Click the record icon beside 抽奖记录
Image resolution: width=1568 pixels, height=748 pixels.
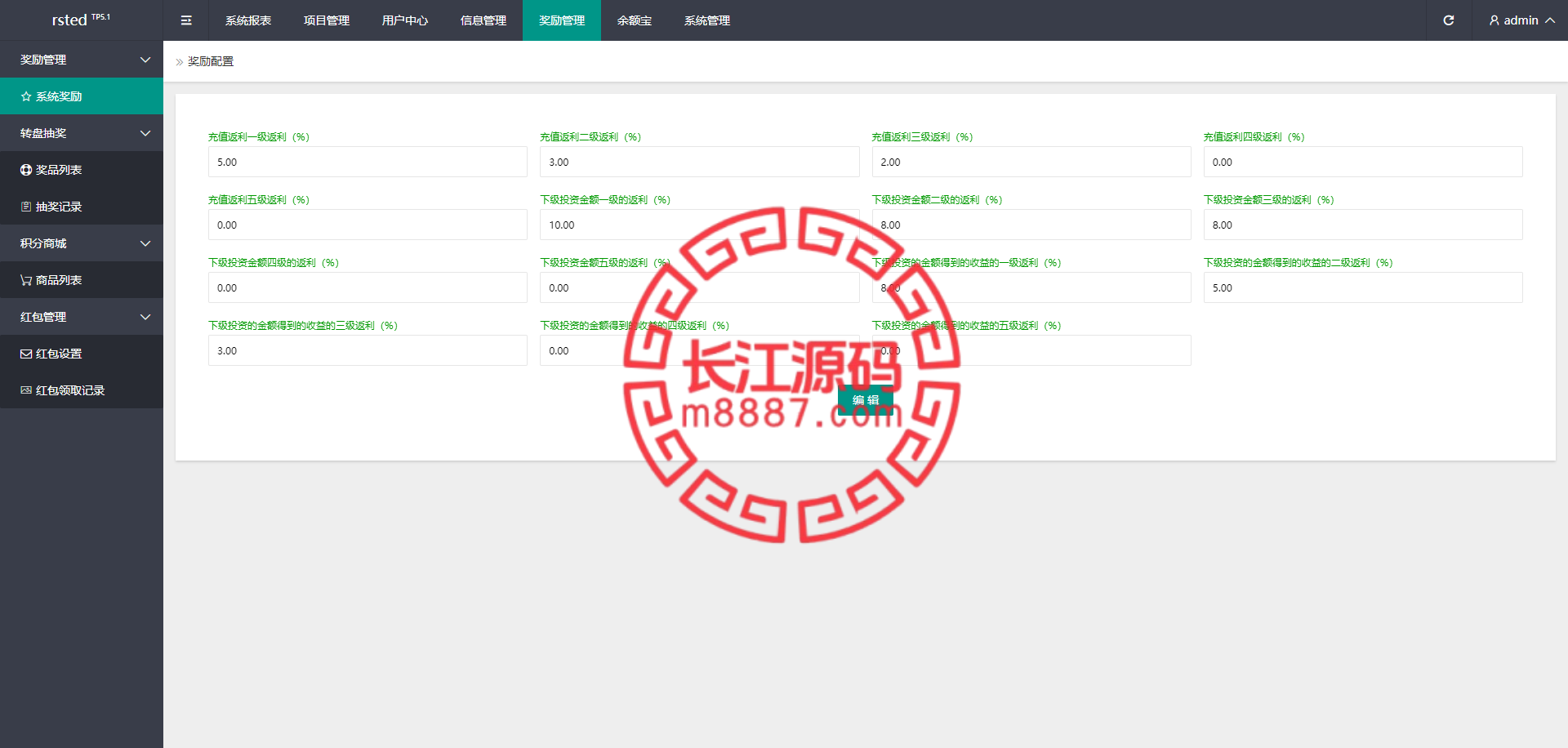(26, 207)
